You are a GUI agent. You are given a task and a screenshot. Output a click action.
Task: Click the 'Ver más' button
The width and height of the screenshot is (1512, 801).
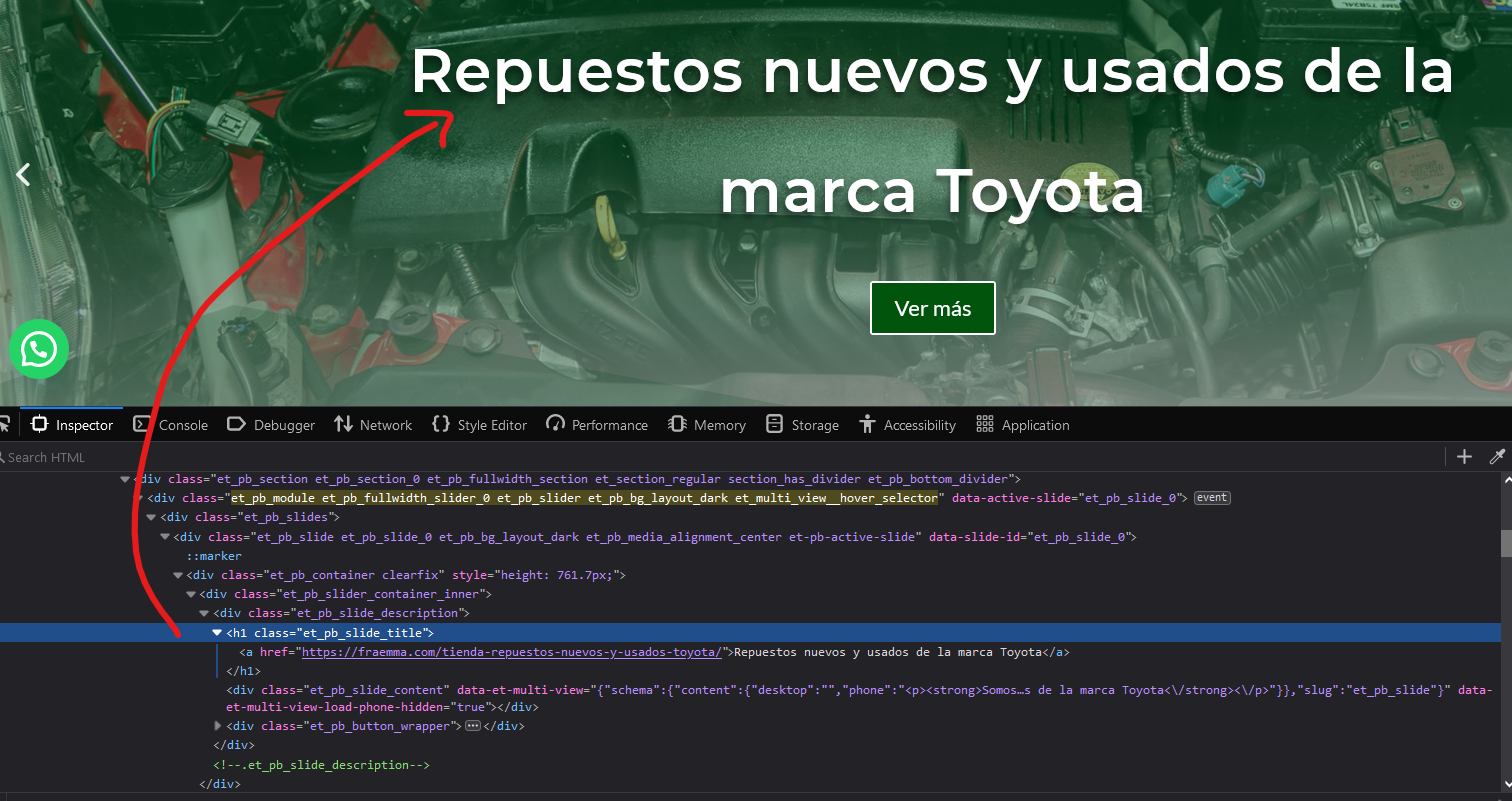(933, 308)
